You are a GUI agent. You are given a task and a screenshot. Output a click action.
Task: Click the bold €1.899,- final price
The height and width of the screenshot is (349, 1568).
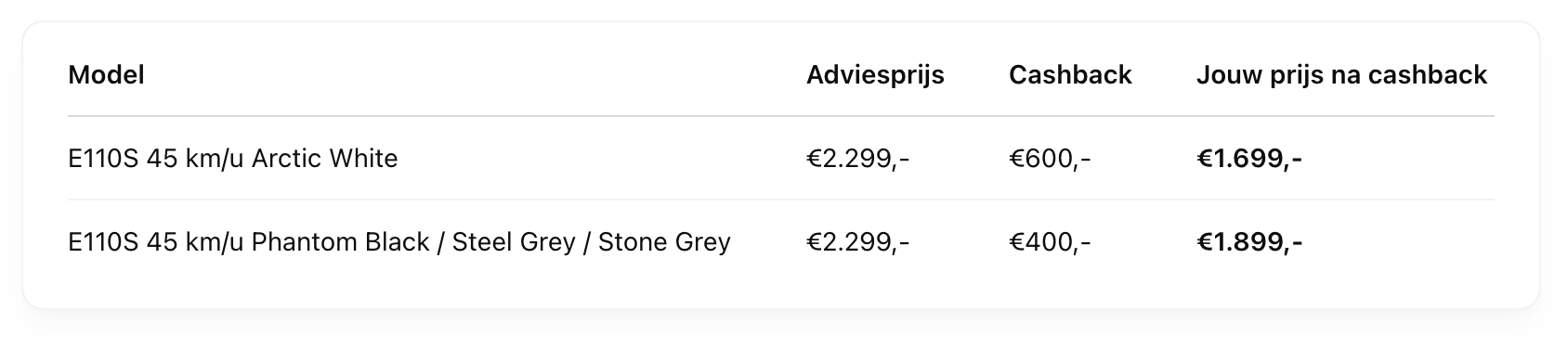(x=1248, y=242)
